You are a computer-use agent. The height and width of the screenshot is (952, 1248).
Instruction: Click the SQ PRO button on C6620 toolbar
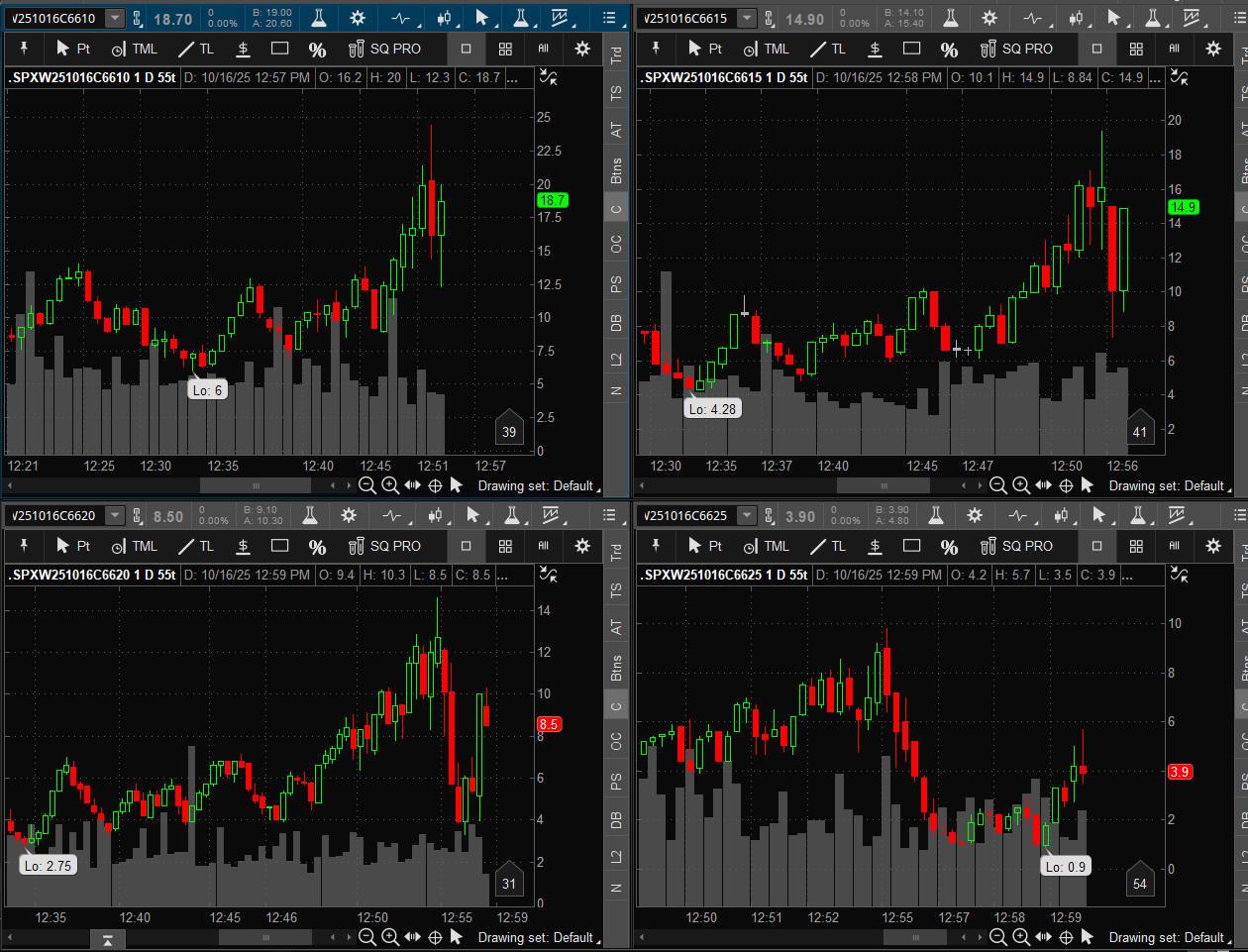click(x=384, y=546)
